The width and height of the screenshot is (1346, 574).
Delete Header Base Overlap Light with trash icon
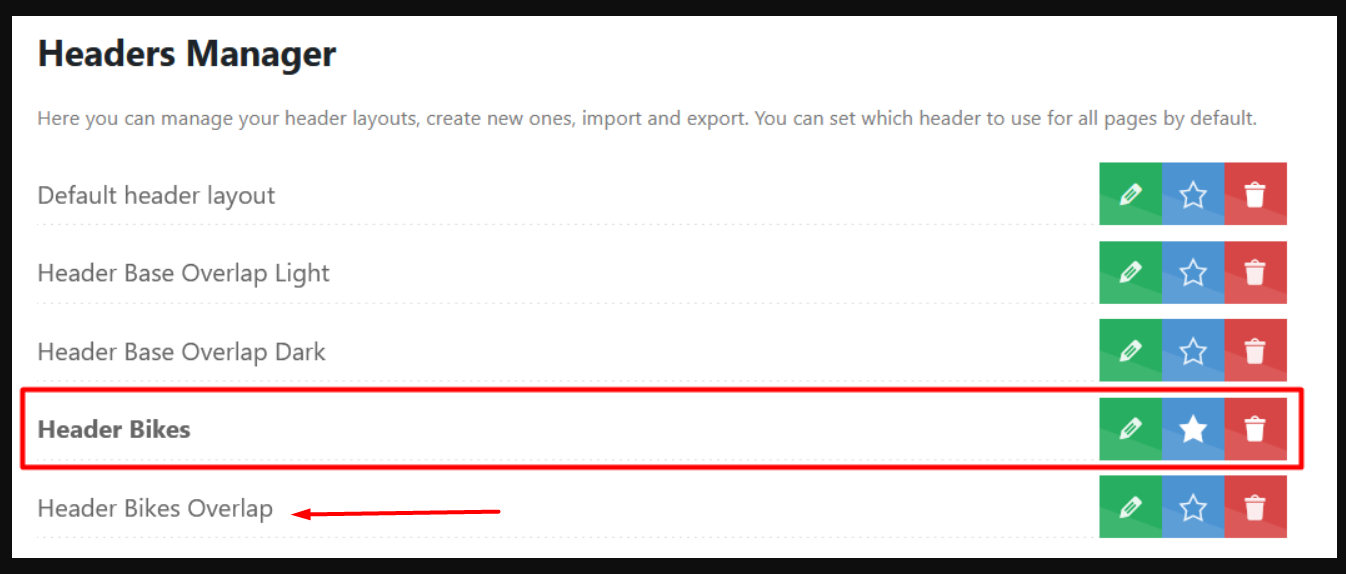1255,272
